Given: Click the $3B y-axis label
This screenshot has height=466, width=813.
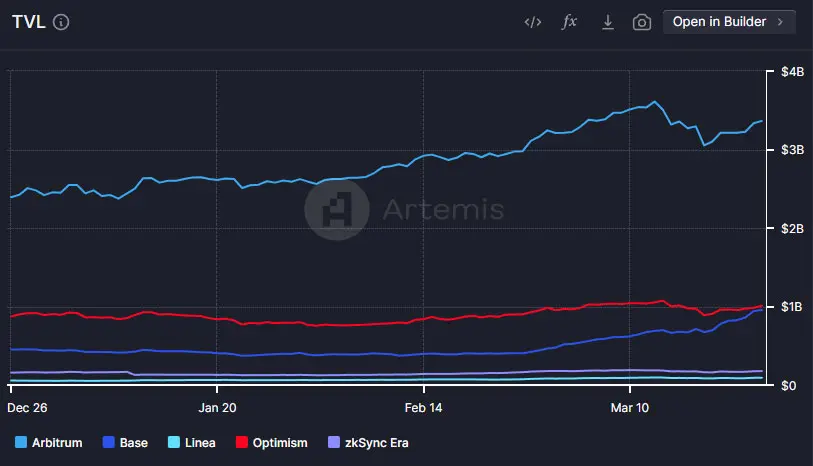Looking at the screenshot, I should [x=792, y=150].
